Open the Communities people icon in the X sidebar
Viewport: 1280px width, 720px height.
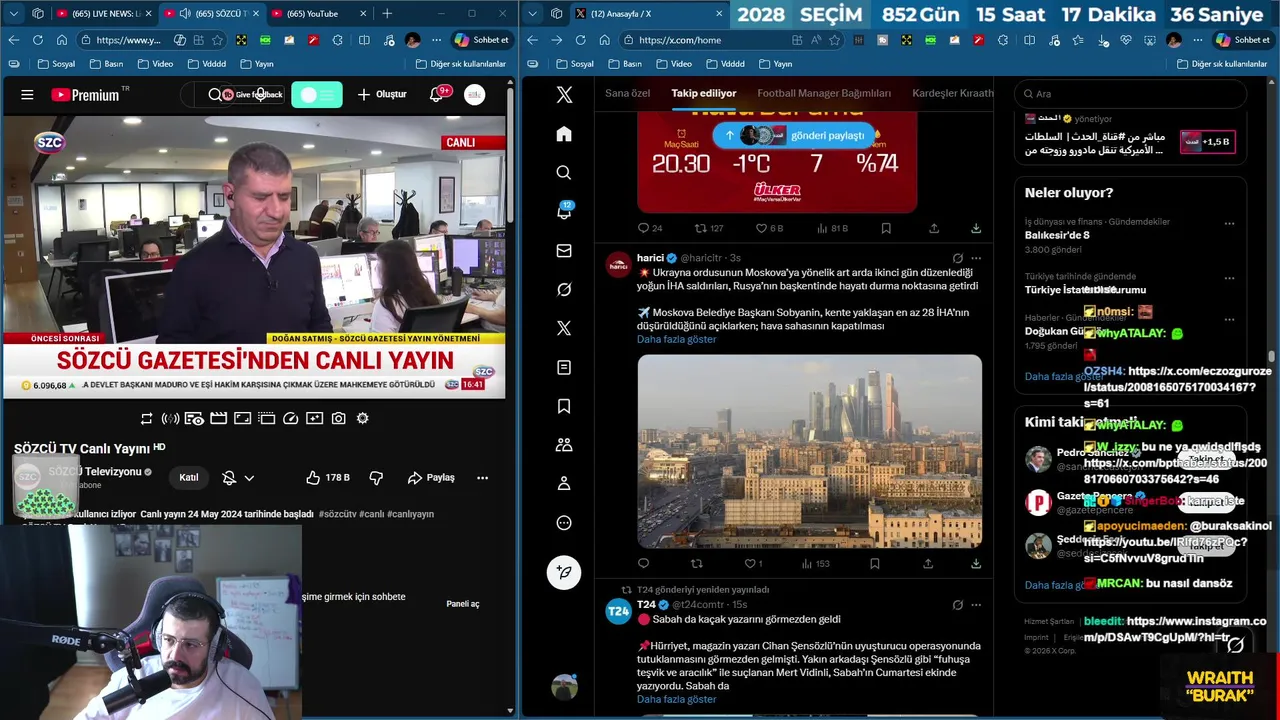point(564,445)
